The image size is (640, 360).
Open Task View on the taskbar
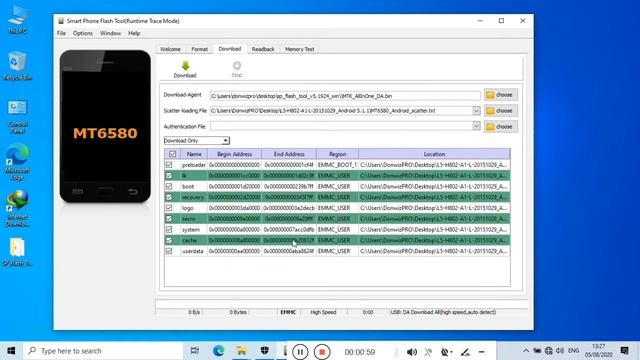click(x=195, y=351)
